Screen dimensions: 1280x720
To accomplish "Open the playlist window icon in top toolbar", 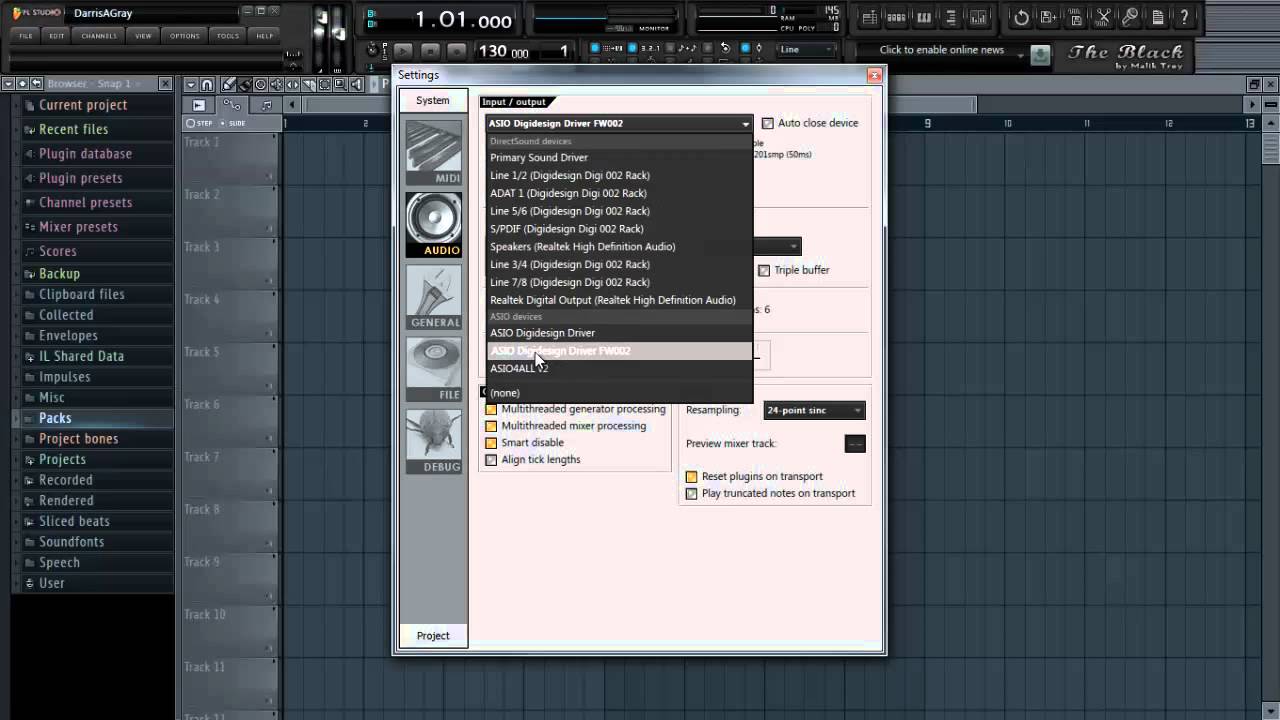I will [870, 17].
